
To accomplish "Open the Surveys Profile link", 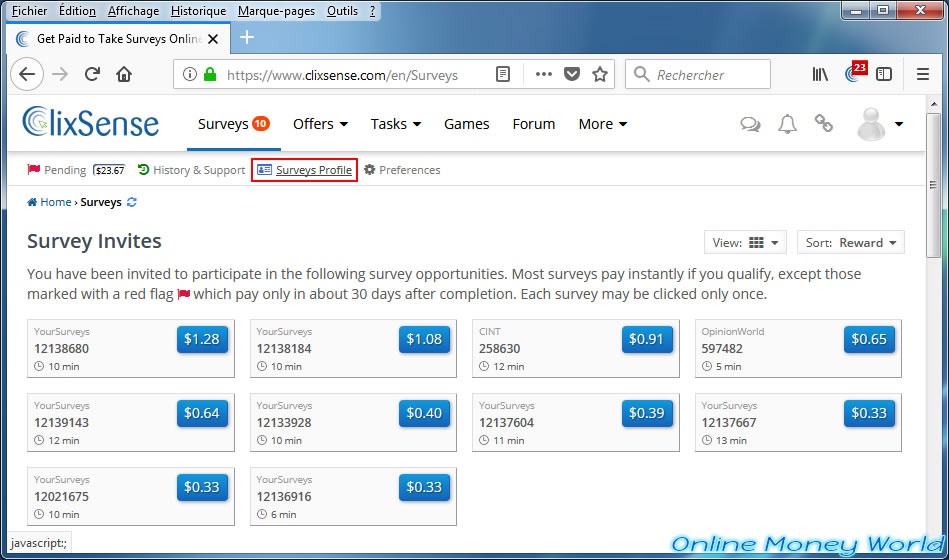I will [305, 170].
